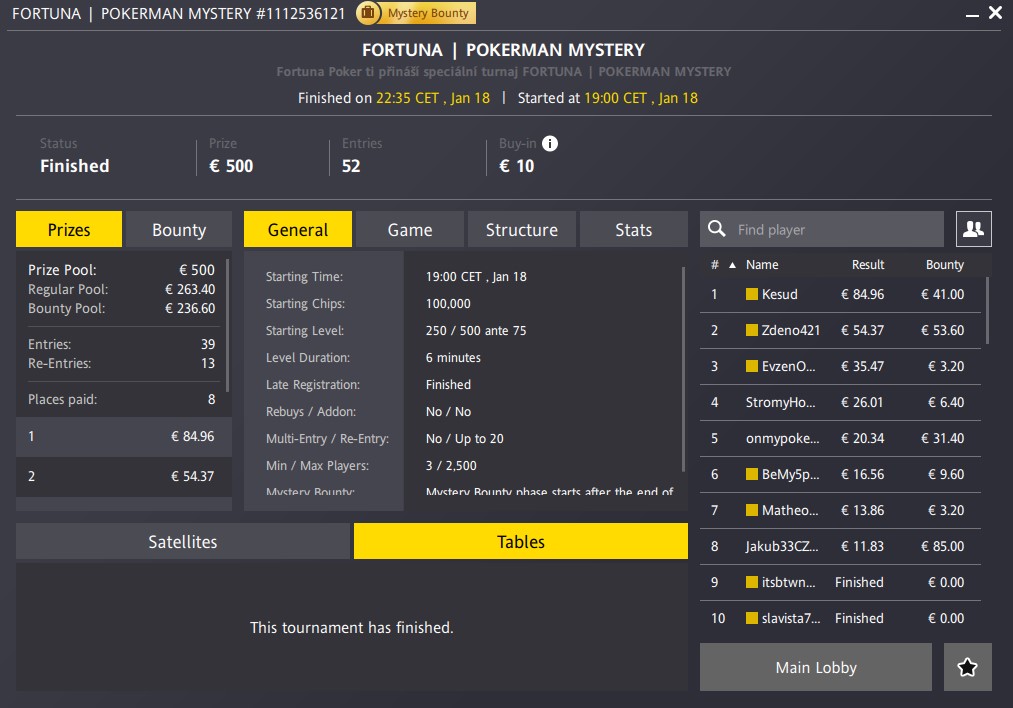Click the yellow flag next to slavista7...
Screen dimensions: 1013x708
(x=752, y=618)
